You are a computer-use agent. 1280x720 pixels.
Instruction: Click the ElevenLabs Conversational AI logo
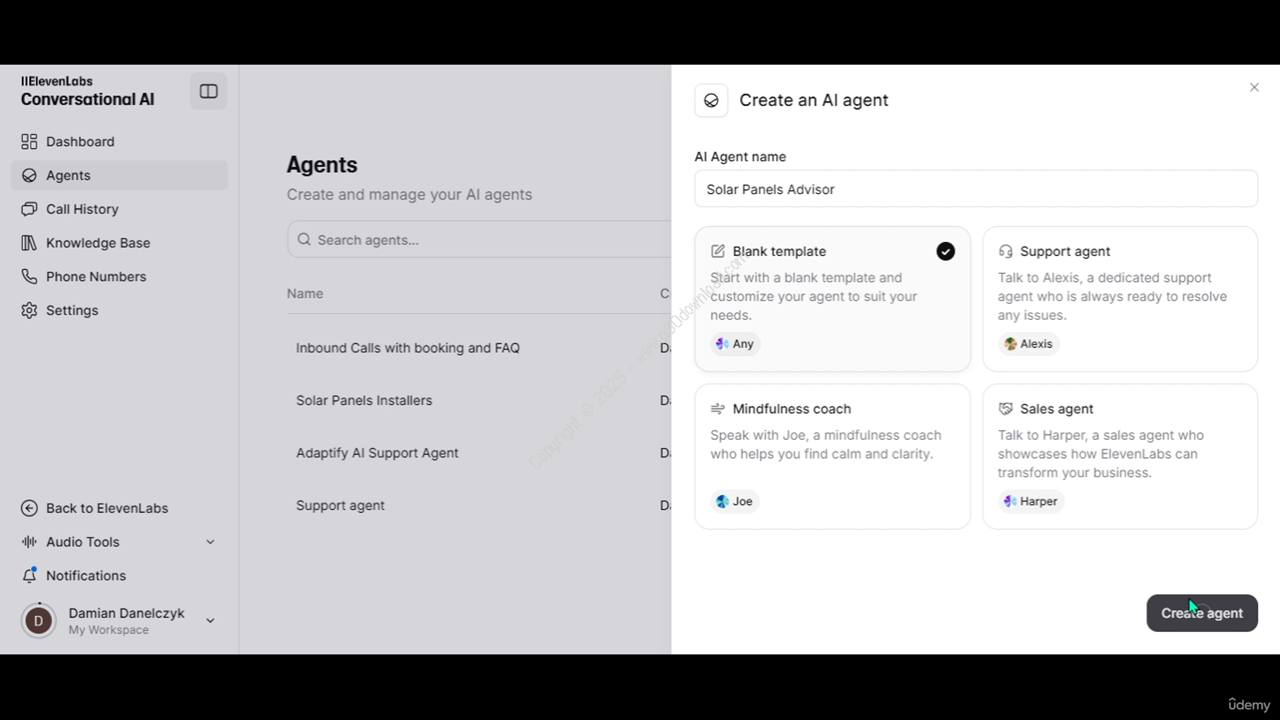coord(88,91)
